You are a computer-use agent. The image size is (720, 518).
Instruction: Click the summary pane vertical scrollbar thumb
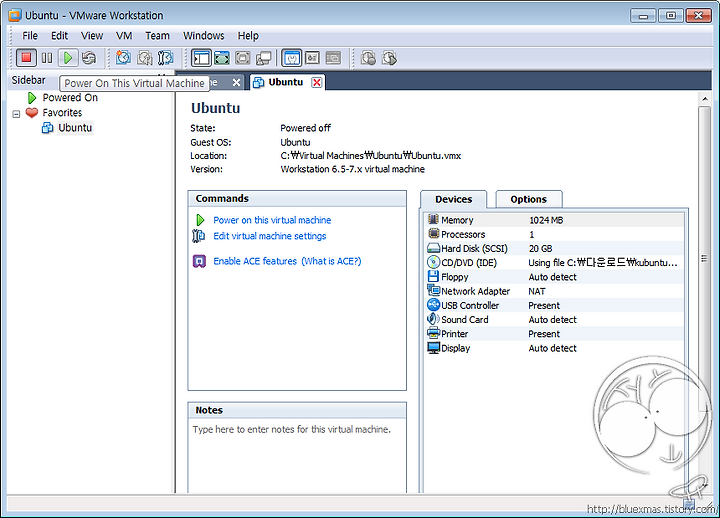point(704,259)
